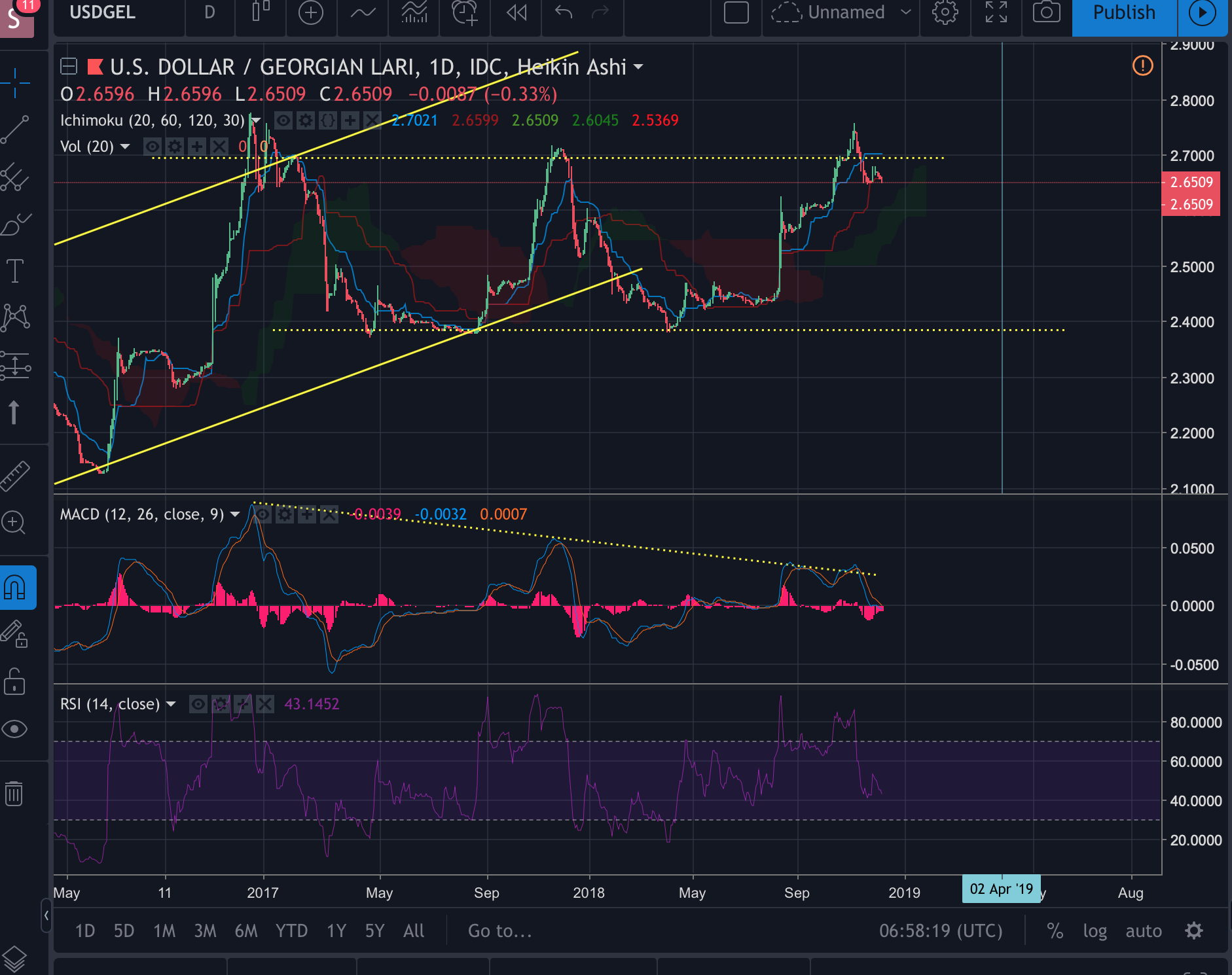Remove the Vol indicator from chart
This screenshot has height=975, width=1232.
tap(219, 147)
